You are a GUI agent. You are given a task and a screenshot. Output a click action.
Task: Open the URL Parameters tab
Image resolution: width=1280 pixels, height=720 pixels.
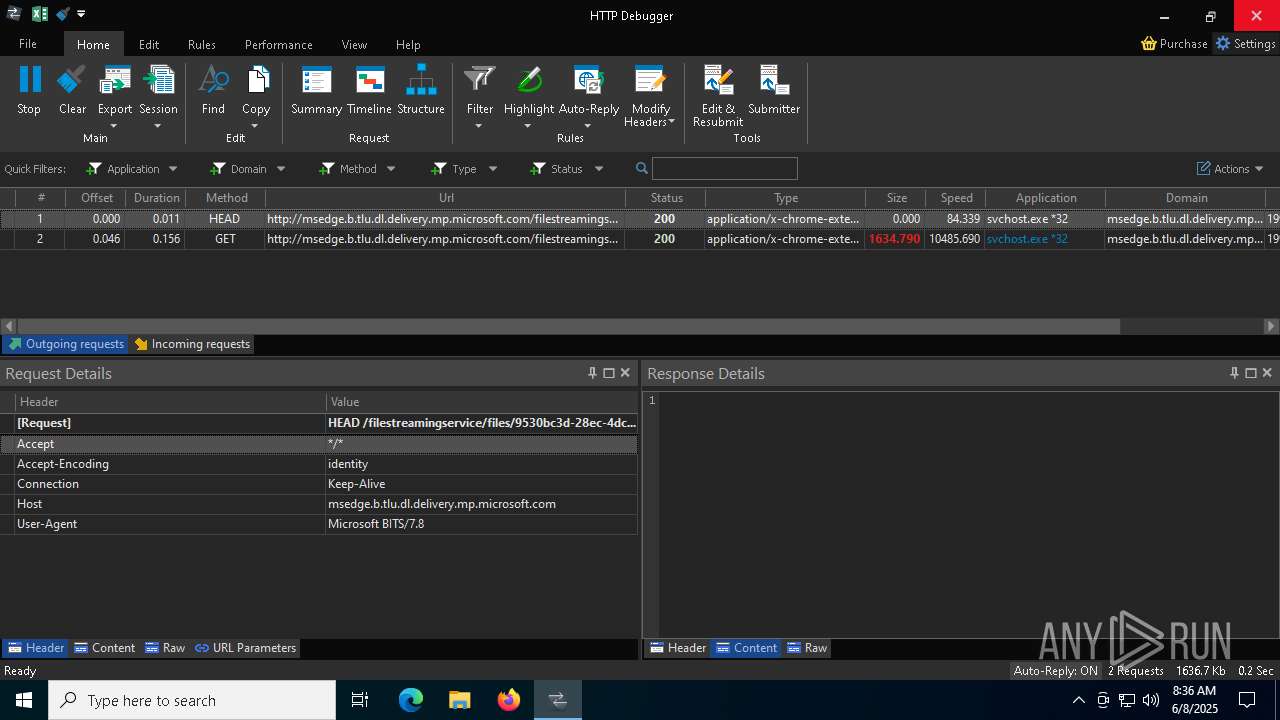coord(245,648)
